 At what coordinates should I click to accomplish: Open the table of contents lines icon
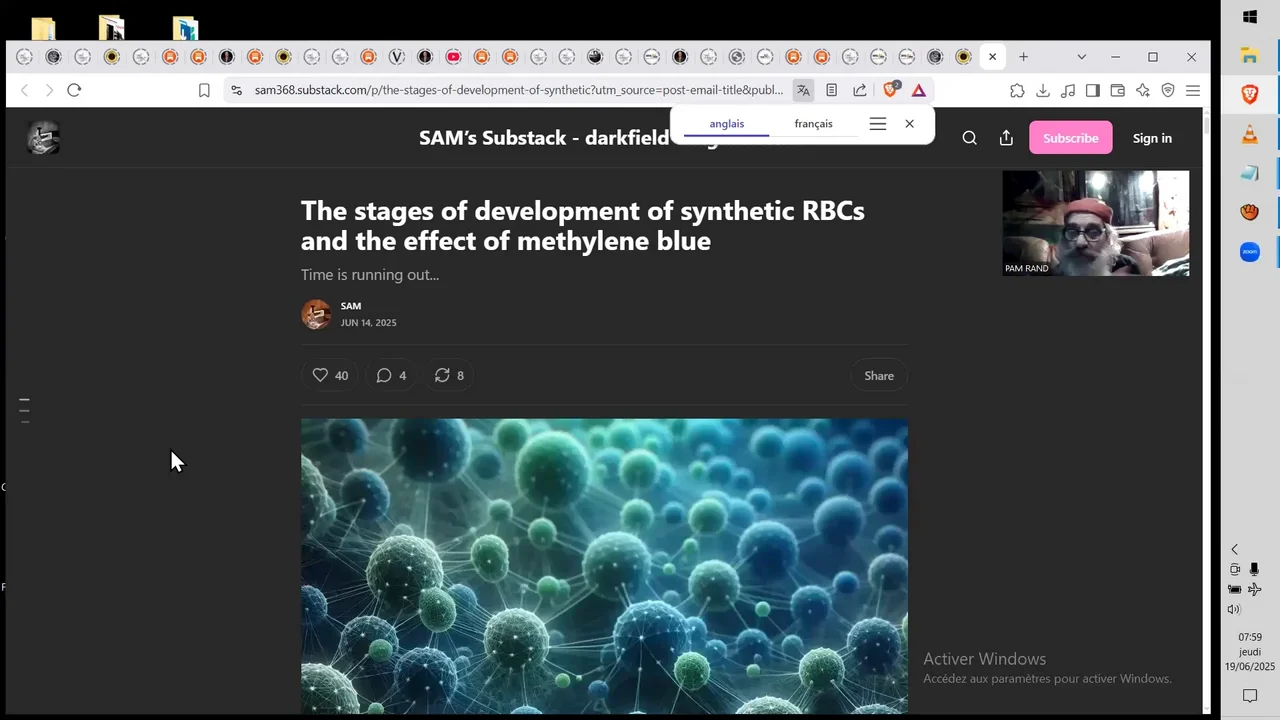click(25, 410)
